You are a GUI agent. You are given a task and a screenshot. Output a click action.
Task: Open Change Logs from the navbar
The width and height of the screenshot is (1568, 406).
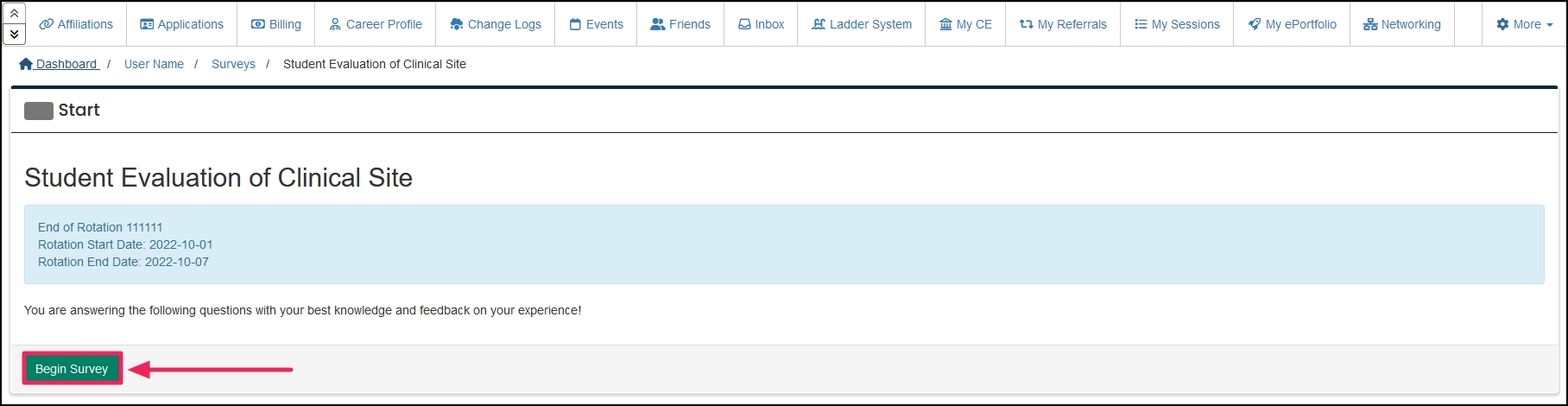(495, 24)
